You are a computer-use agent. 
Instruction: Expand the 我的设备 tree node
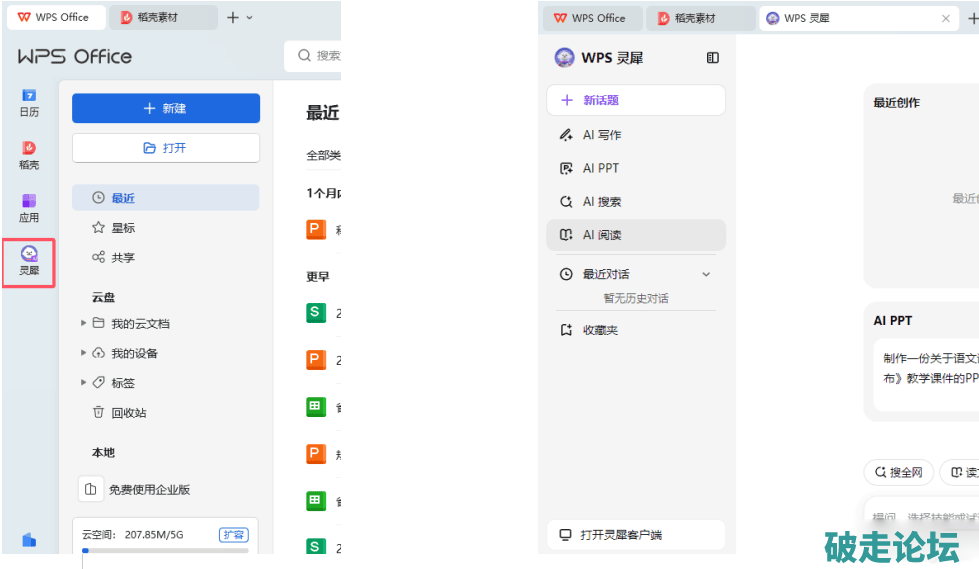tap(83, 353)
